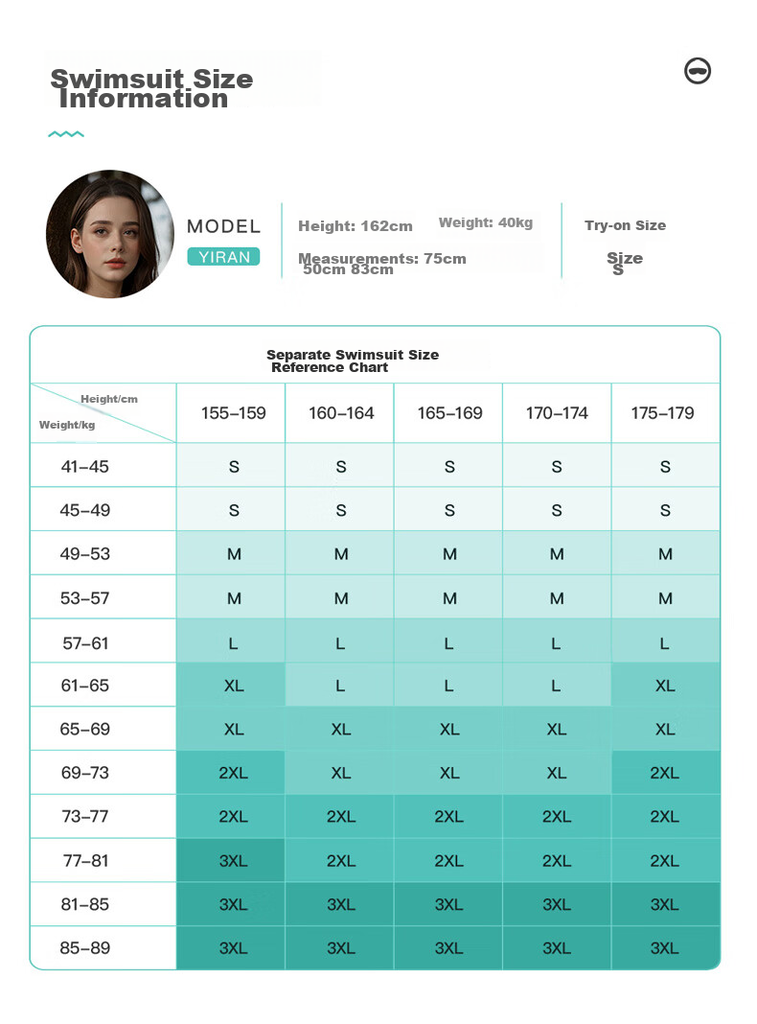Screen dimensions: 757x1024
Task: Click the 175–179 height column header
Action: 665,413
